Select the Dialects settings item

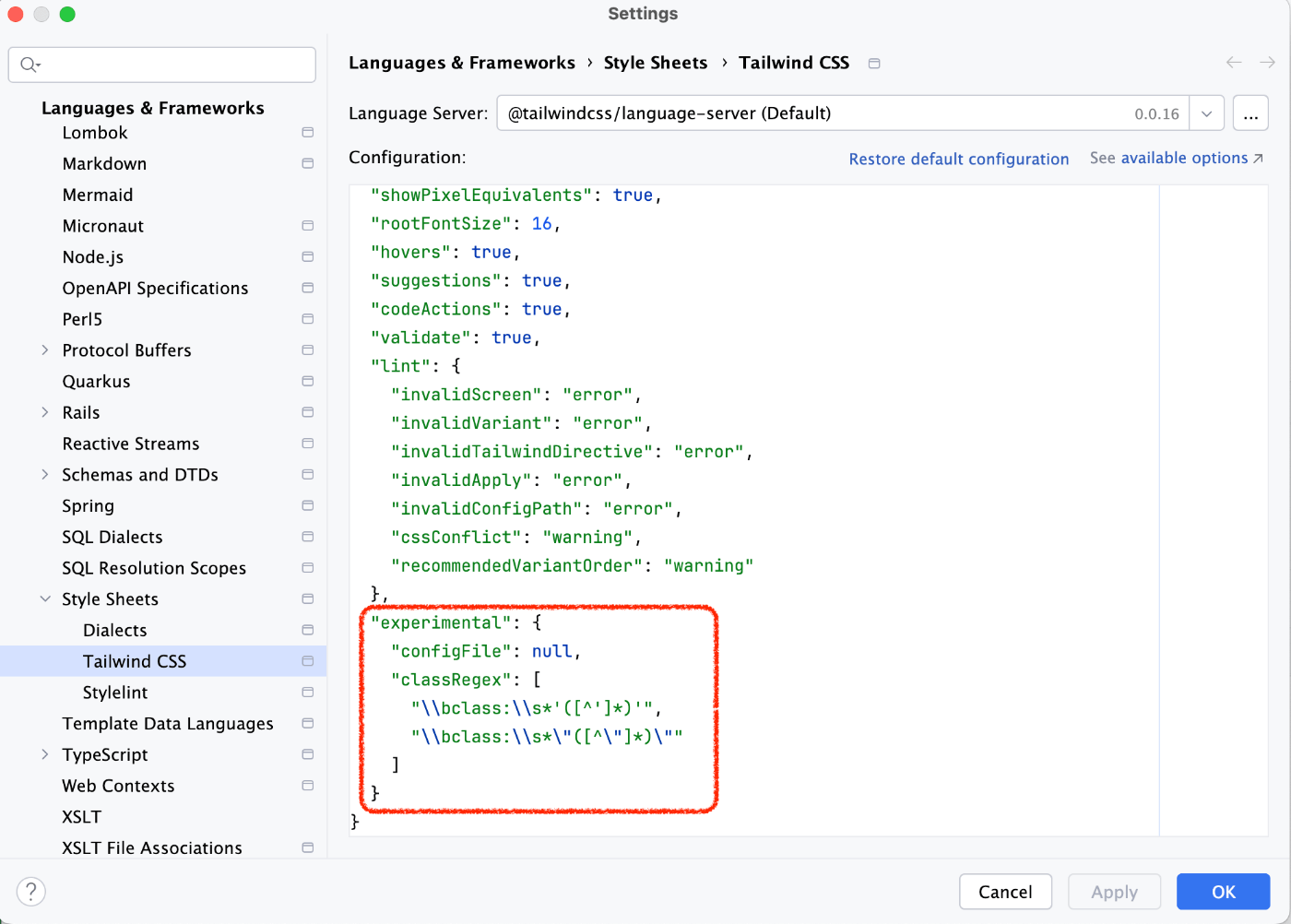[115, 630]
